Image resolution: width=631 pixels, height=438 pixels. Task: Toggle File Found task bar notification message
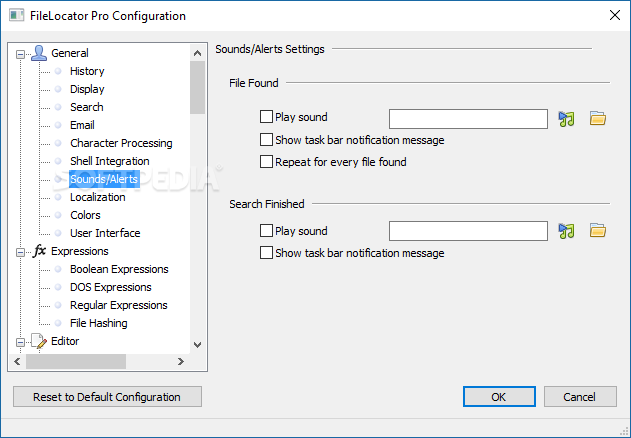pyautogui.click(x=266, y=140)
